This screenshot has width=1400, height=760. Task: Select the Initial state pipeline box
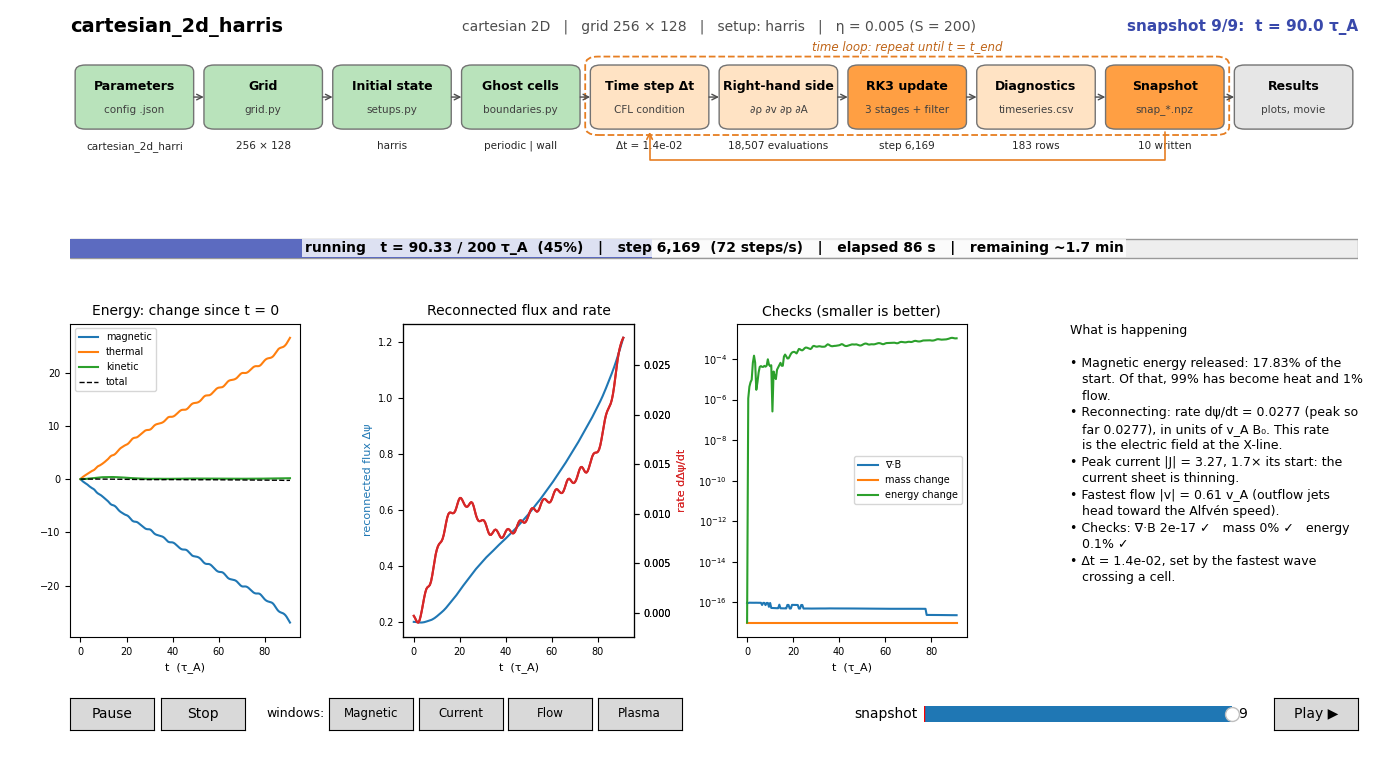tap(392, 97)
